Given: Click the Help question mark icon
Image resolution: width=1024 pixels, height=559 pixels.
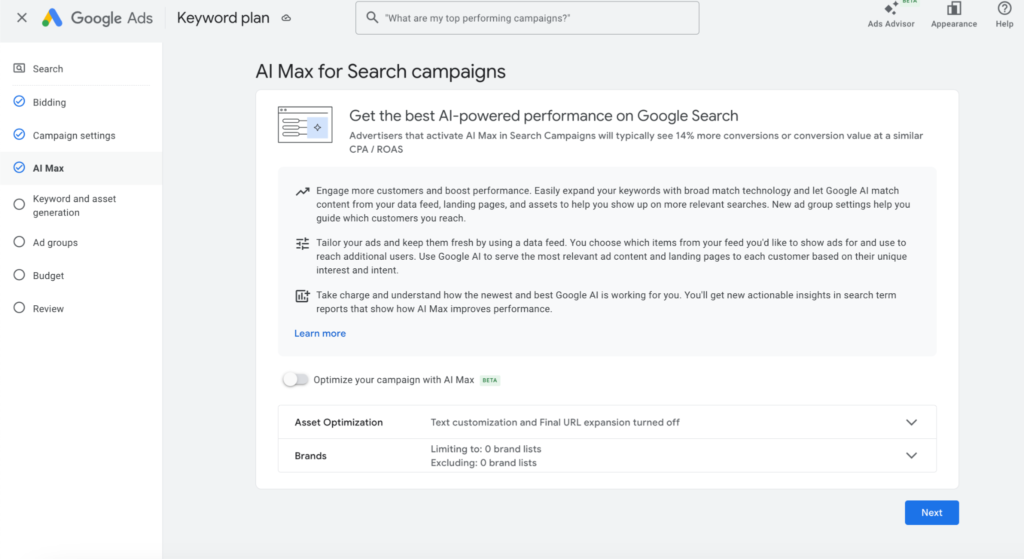Looking at the screenshot, I should click(x=1004, y=9).
